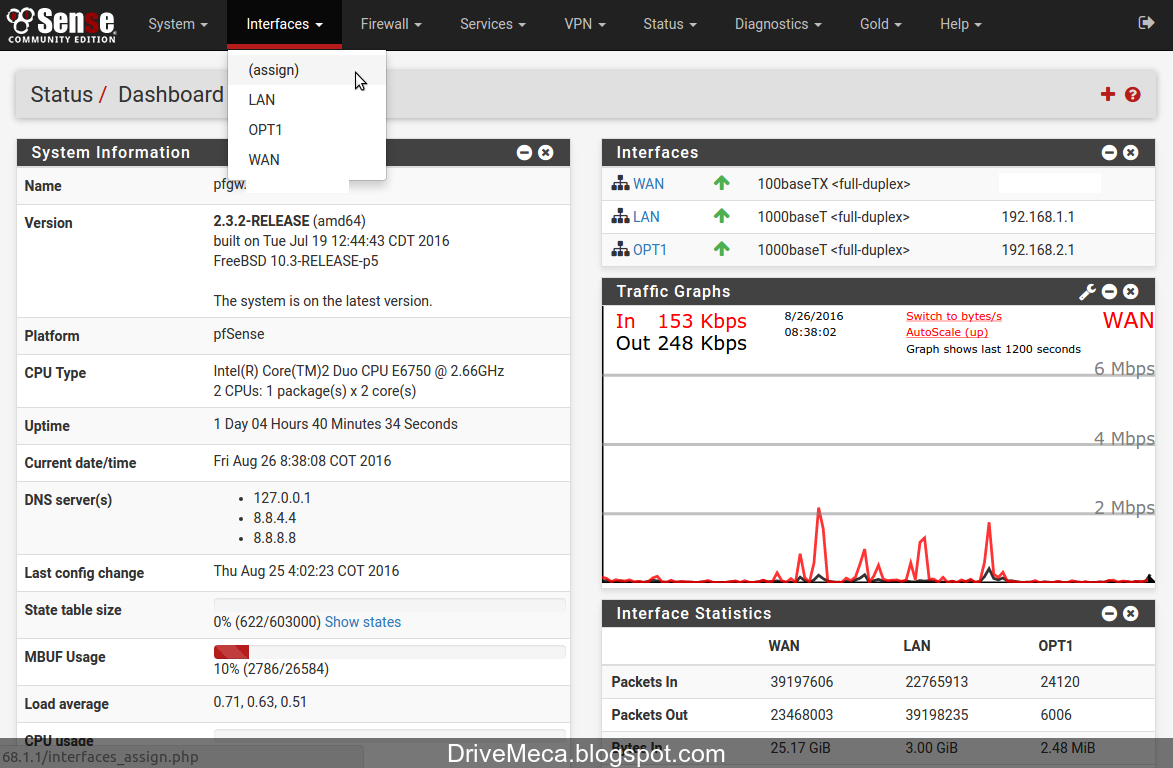Collapse the System Information widget
The width and height of the screenshot is (1173, 768).
click(x=524, y=152)
